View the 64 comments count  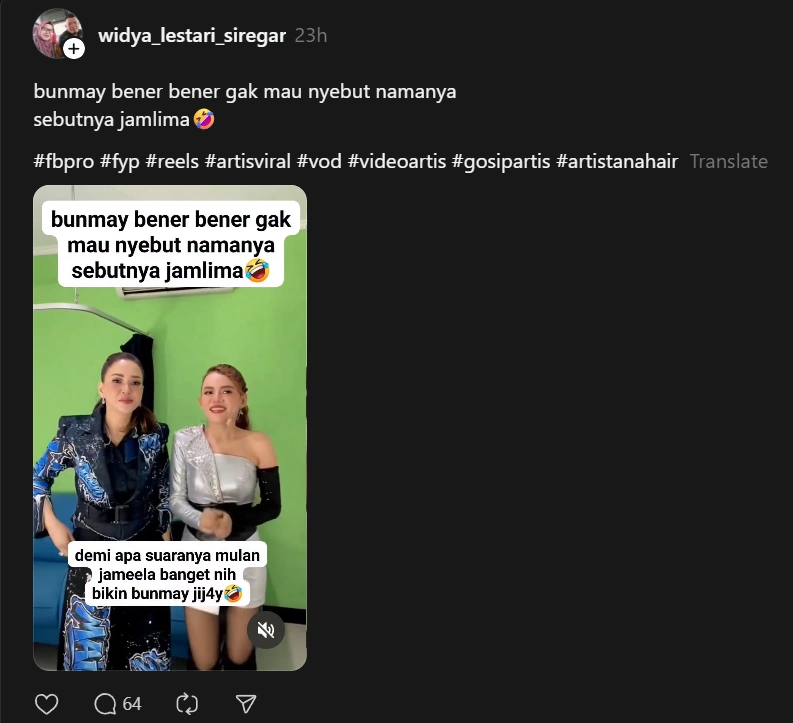click(x=132, y=704)
